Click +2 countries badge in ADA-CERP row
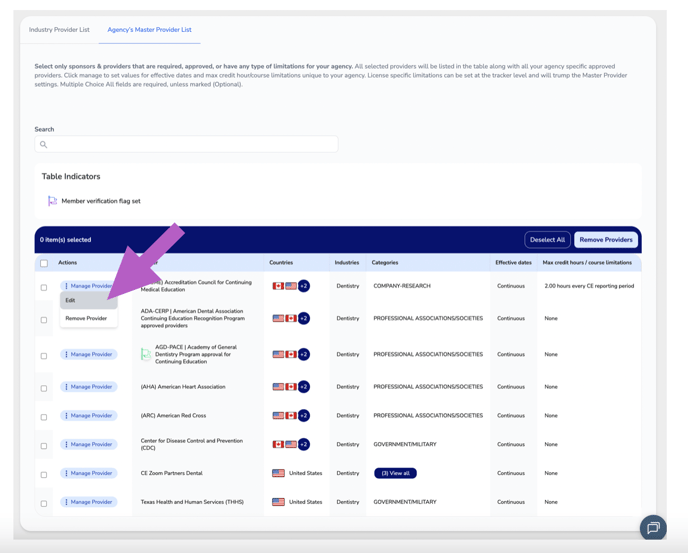Viewport: 688px width, 553px height. [x=304, y=318]
